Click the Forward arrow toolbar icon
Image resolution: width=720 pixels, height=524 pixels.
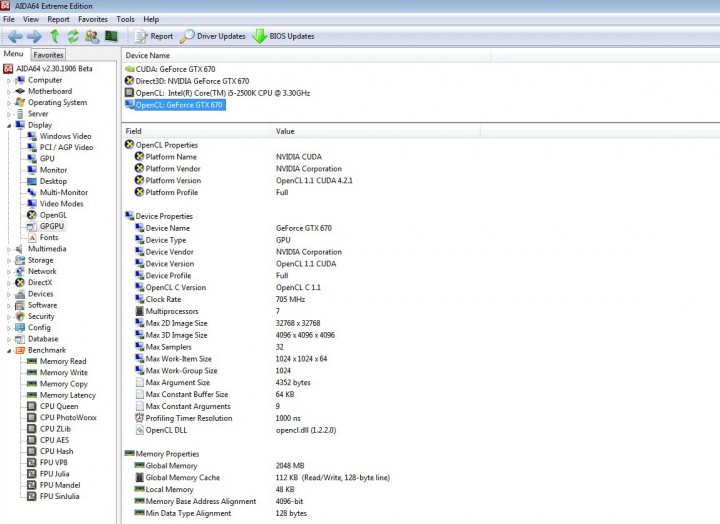(x=34, y=36)
